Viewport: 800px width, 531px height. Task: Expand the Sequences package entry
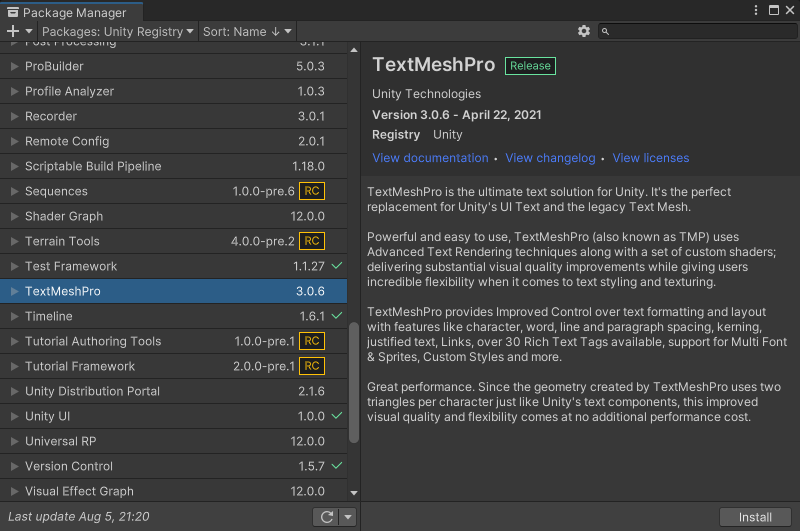14,191
